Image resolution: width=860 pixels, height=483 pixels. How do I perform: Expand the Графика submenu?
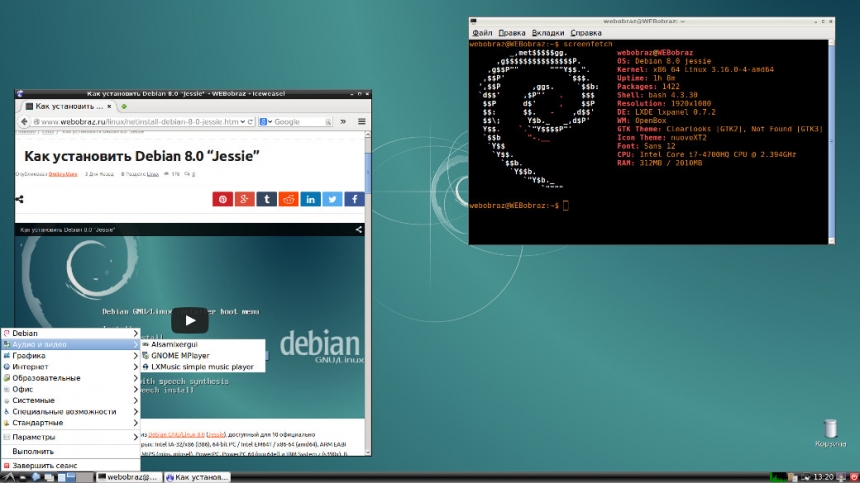click(70, 355)
